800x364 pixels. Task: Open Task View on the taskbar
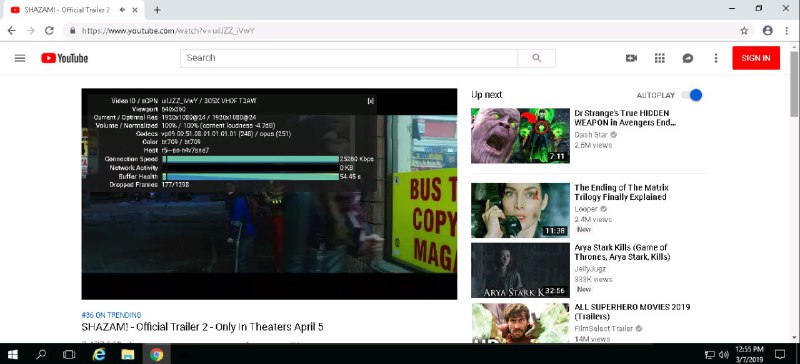tap(69, 354)
